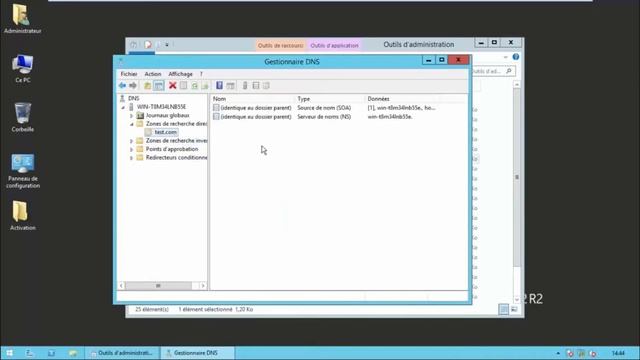Collapse the WIN-T8M34LNB55E server node
The image size is (640, 360).
[x=123, y=107]
